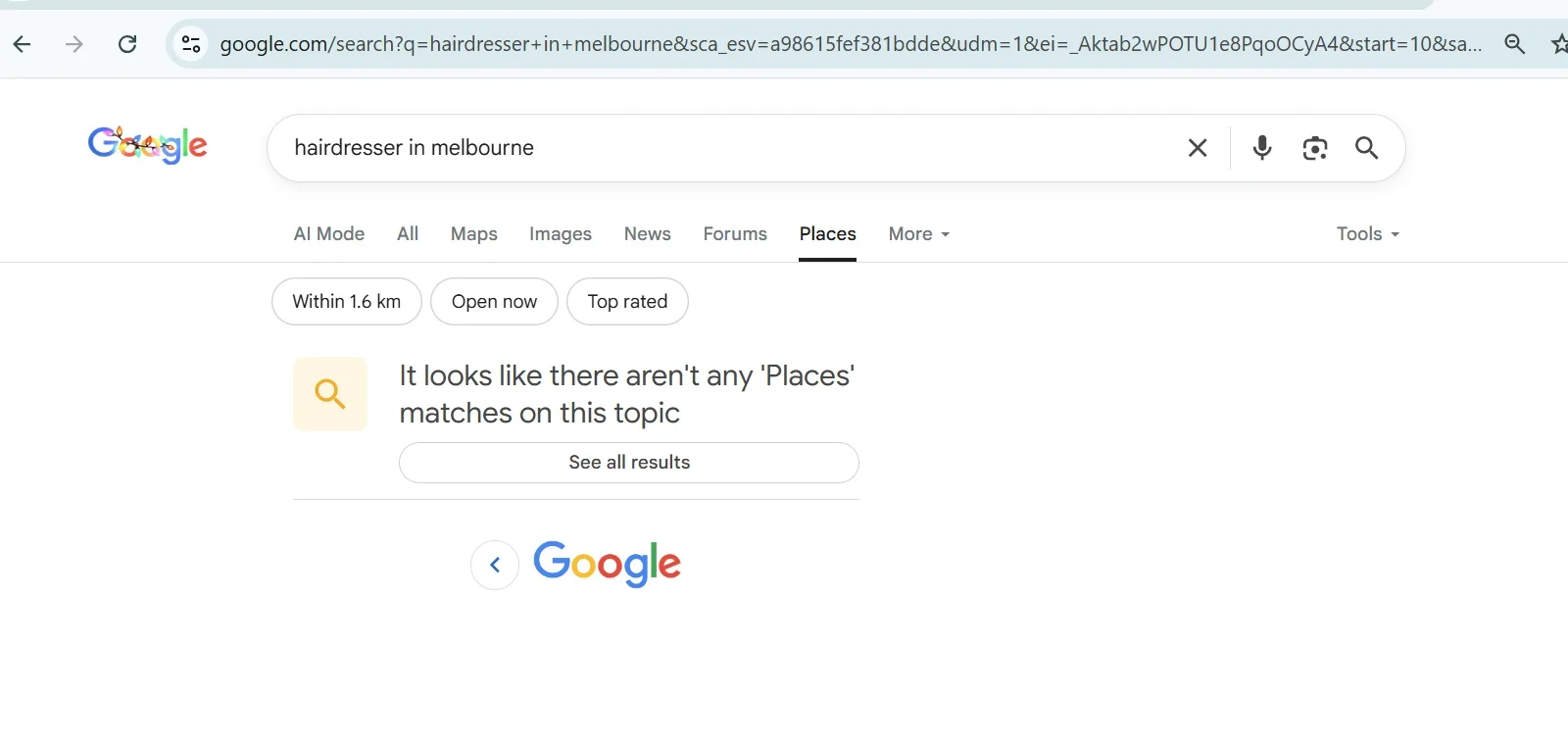Open the Forums tab
The image size is (1568, 745).
[x=735, y=234]
